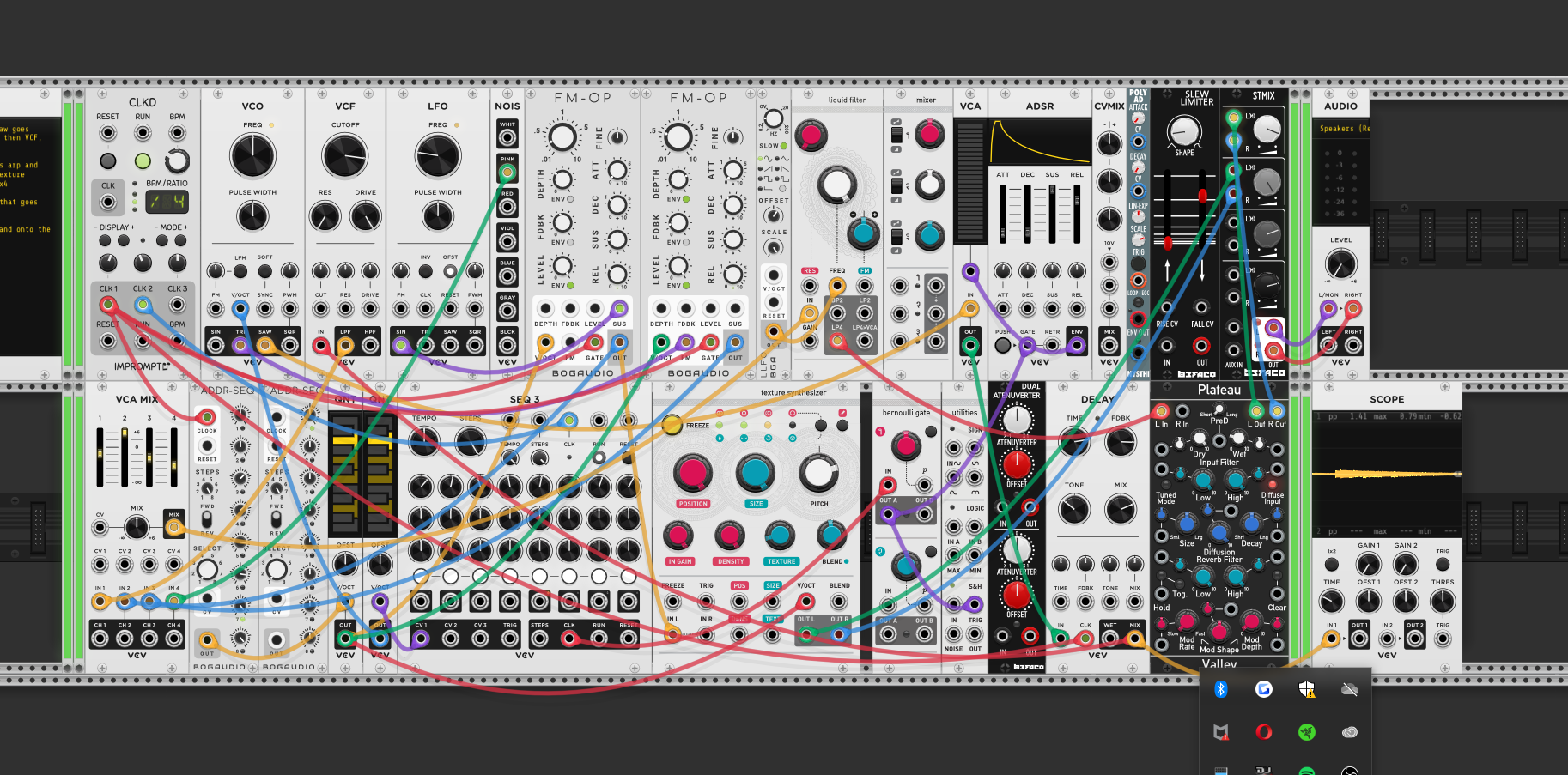Screen dimensions: 1568x775
Task: Open the Windows Security shield tray icon
Action: click(1307, 689)
